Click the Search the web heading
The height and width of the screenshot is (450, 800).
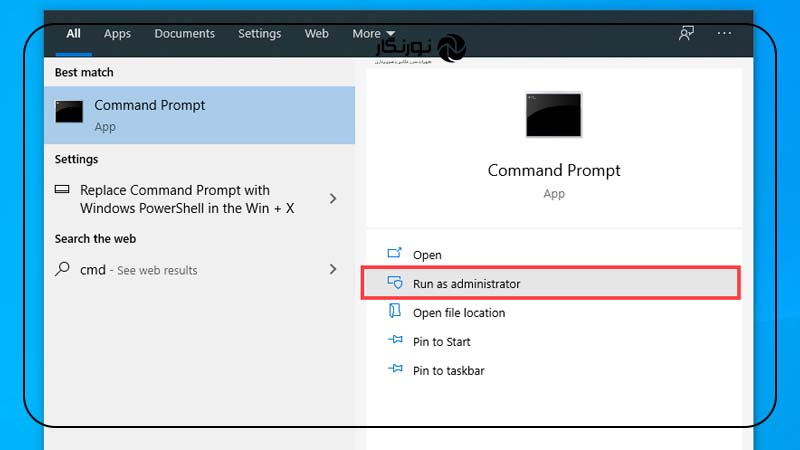tap(95, 239)
